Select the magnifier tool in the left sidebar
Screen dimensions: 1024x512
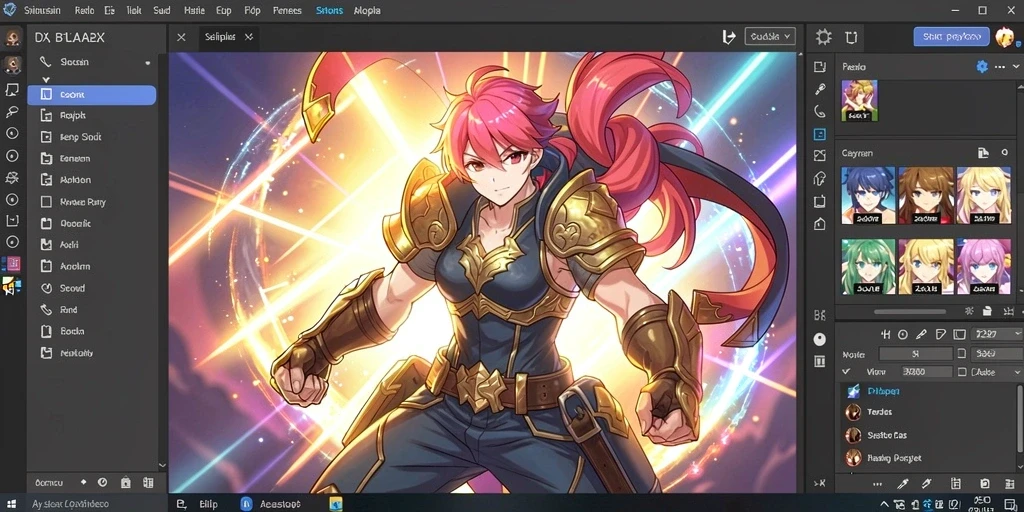point(12,112)
